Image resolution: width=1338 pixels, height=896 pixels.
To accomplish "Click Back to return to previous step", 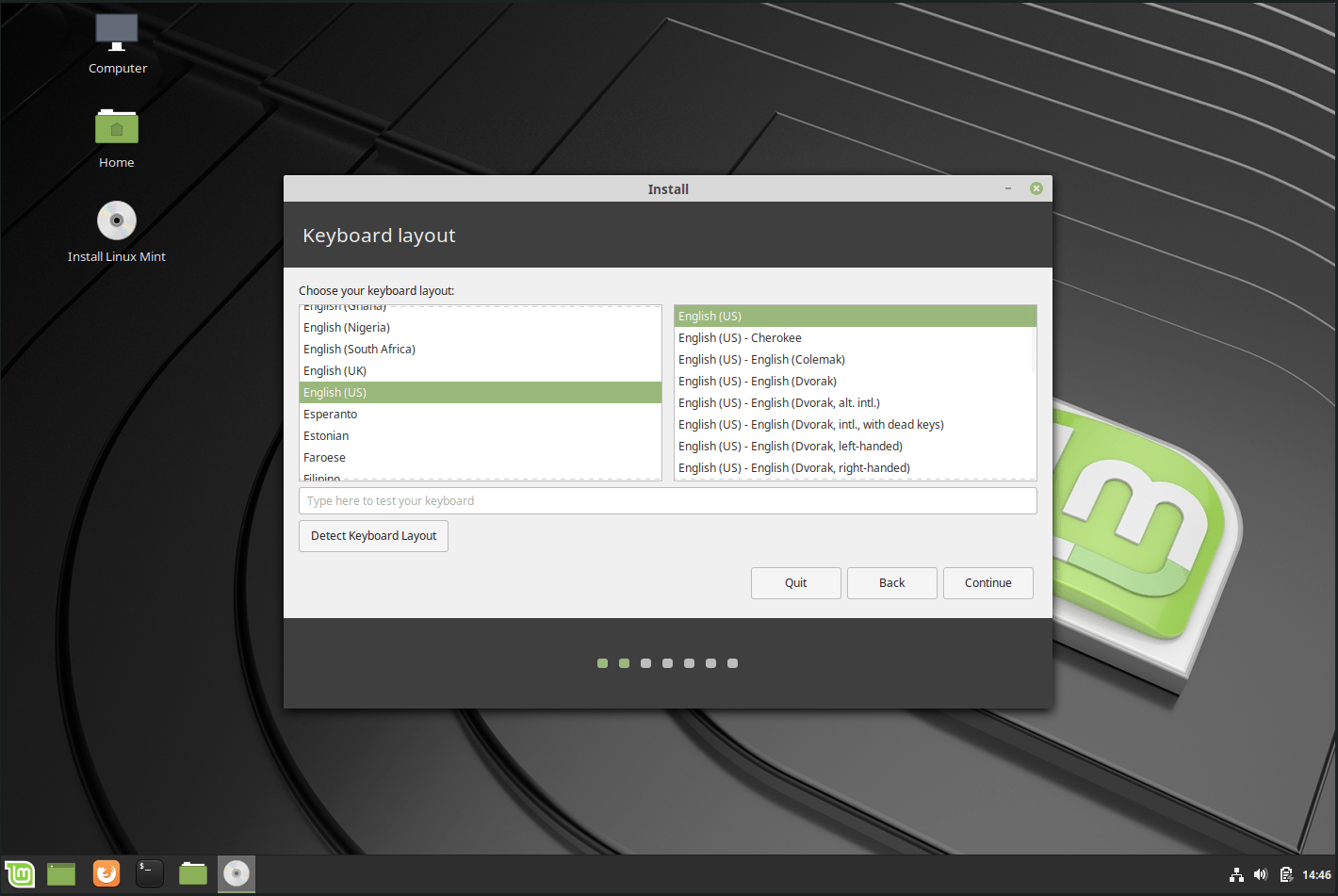I will tap(891, 582).
